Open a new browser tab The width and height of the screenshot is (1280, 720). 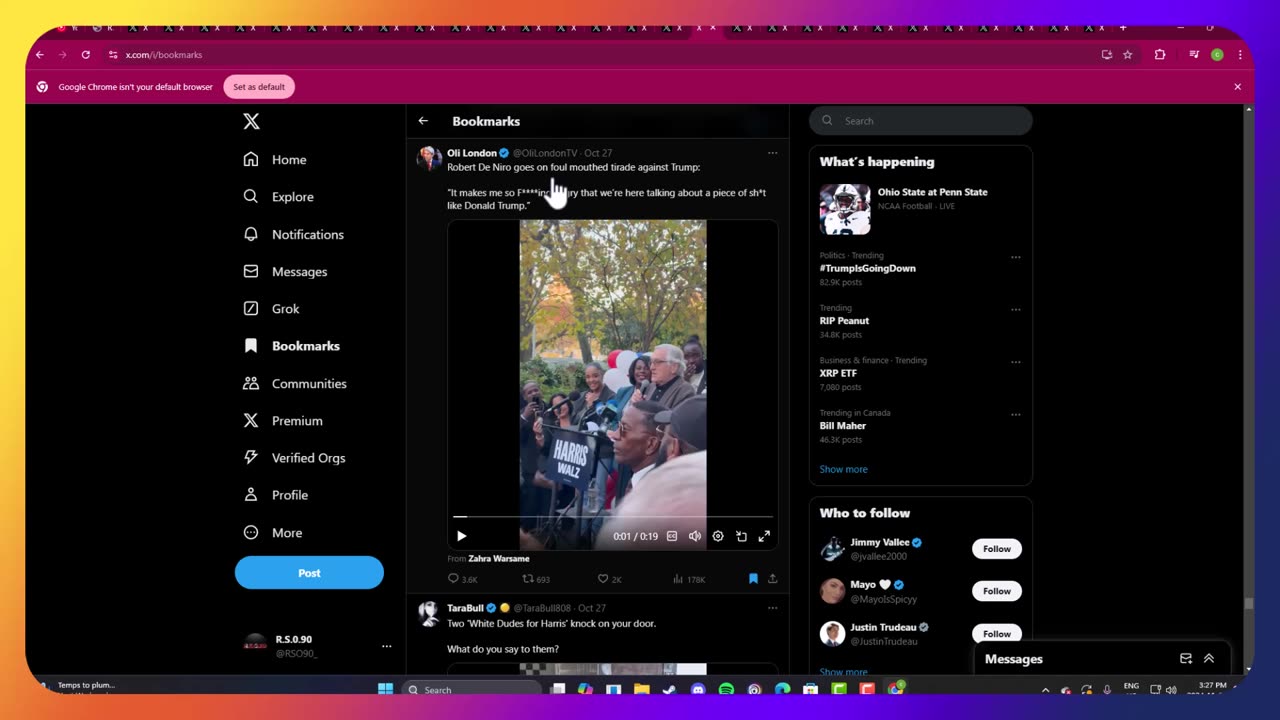pyautogui.click(x=1123, y=28)
